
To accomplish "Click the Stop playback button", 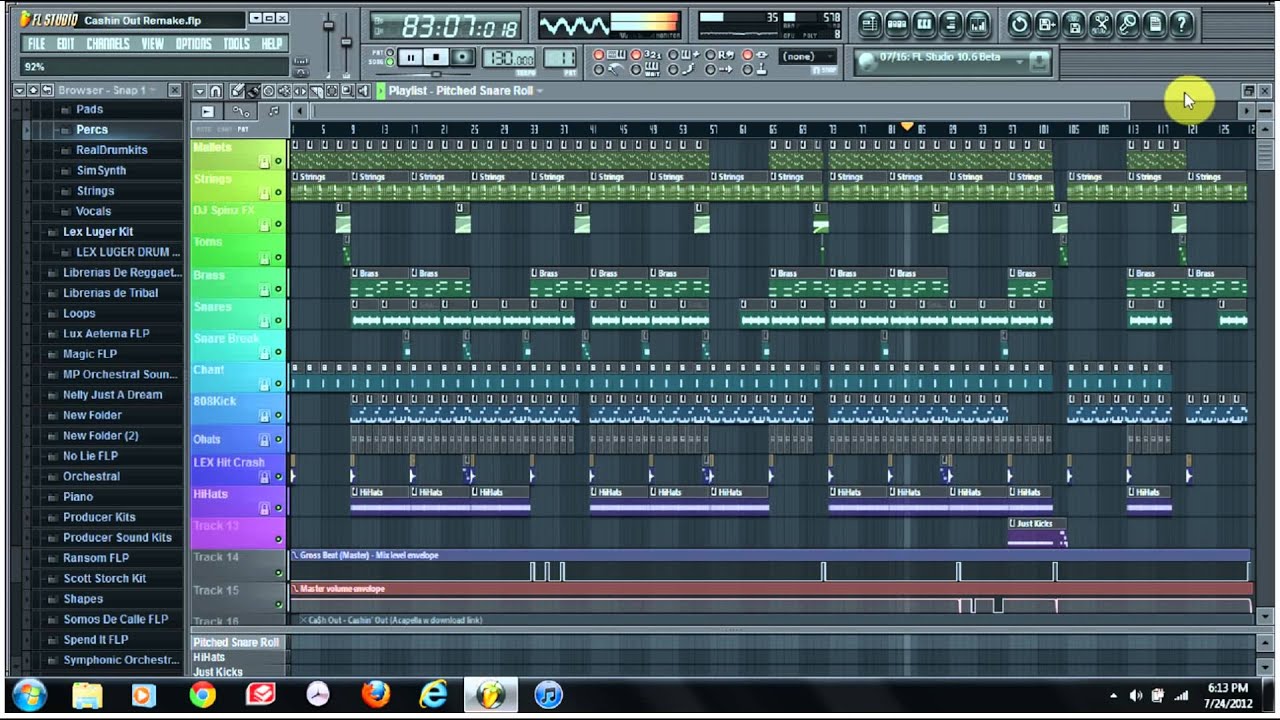I will coord(436,58).
